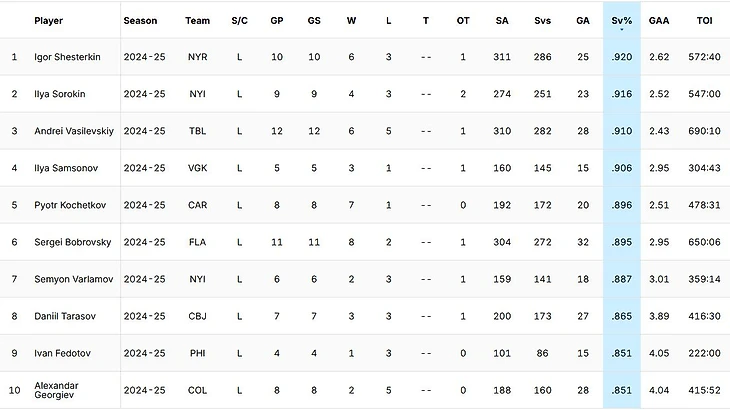Select the Season column header
The width and height of the screenshot is (730, 410).
point(140,20)
